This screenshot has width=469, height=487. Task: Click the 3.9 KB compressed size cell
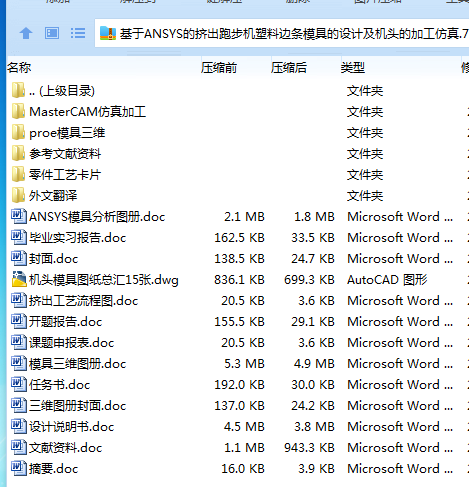pyautogui.click(x=316, y=469)
